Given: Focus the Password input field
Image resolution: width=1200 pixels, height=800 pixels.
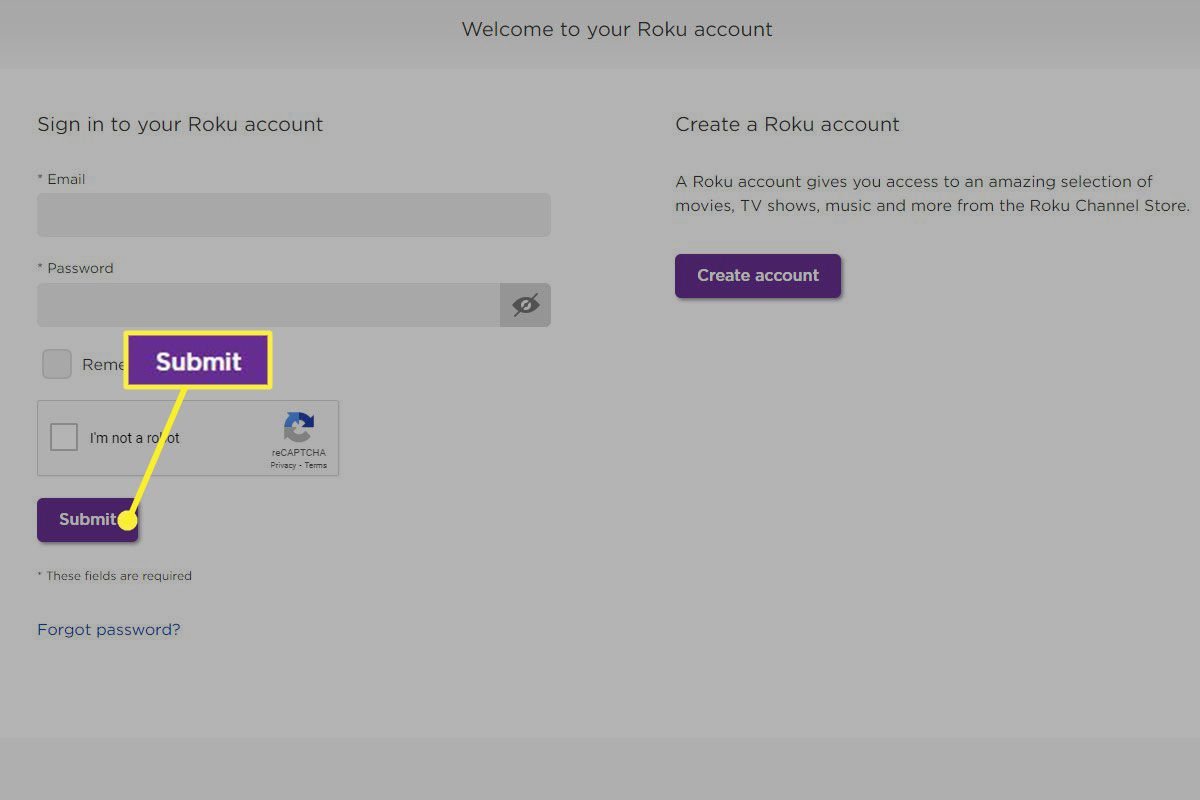Looking at the screenshot, I should 260,305.
